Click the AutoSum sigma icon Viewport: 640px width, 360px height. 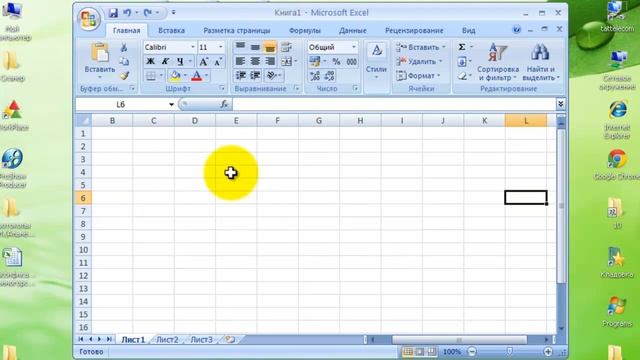[462, 47]
